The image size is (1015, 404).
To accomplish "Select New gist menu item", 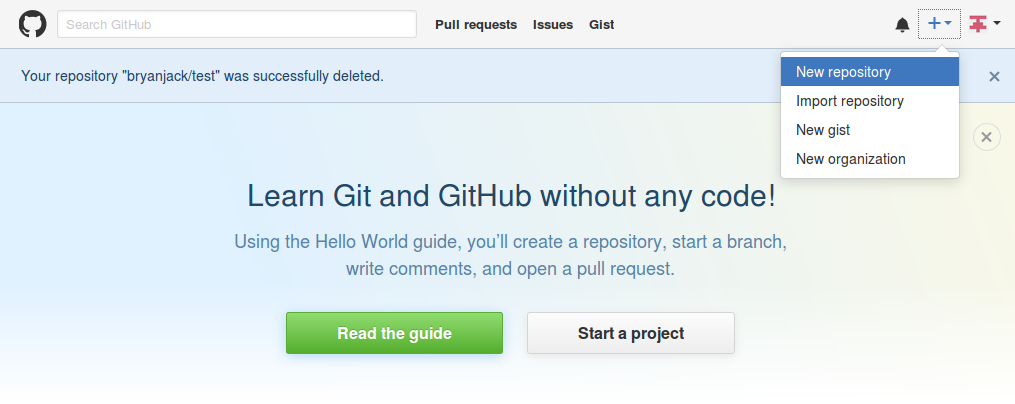I will [869, 130].
